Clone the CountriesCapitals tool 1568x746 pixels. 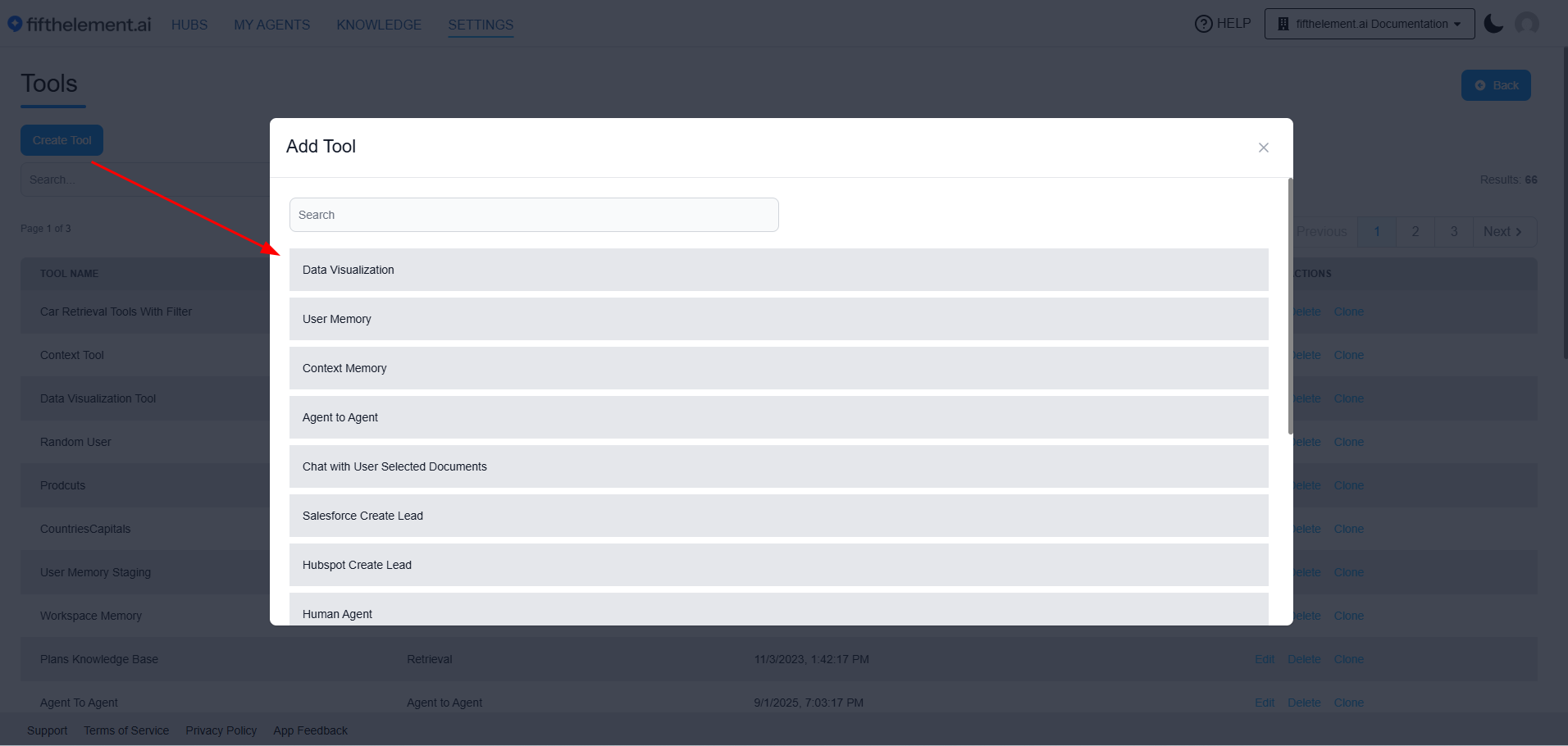[x=1348, y=529]
